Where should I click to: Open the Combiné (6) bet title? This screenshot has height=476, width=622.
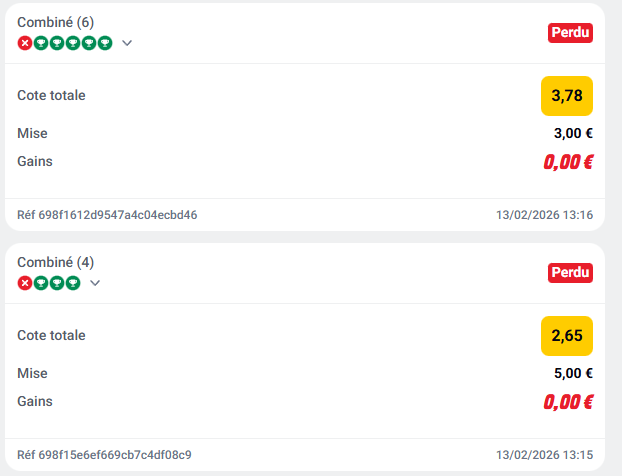tap(56, 22)
